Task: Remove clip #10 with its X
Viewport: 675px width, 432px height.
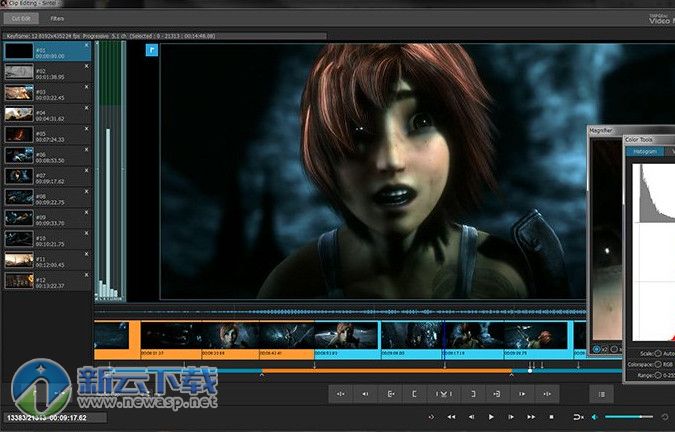Action: click(87, 233)
